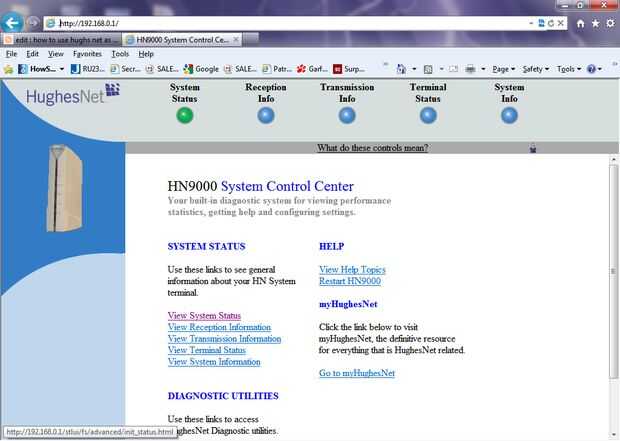Click the small figure icon on gray bar

(533, 148)
